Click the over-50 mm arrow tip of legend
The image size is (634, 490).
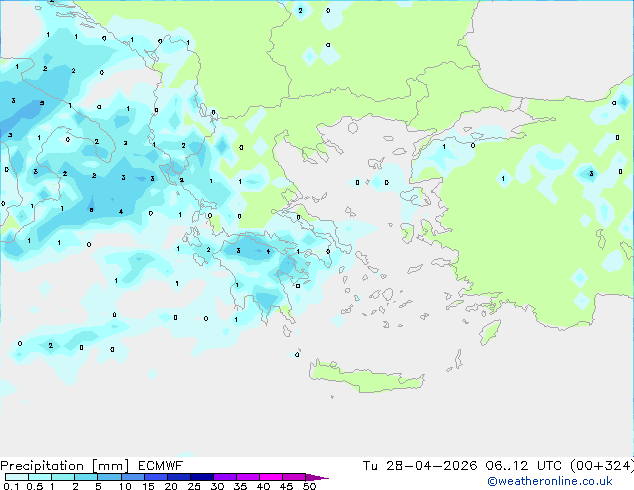pos(317,477)
